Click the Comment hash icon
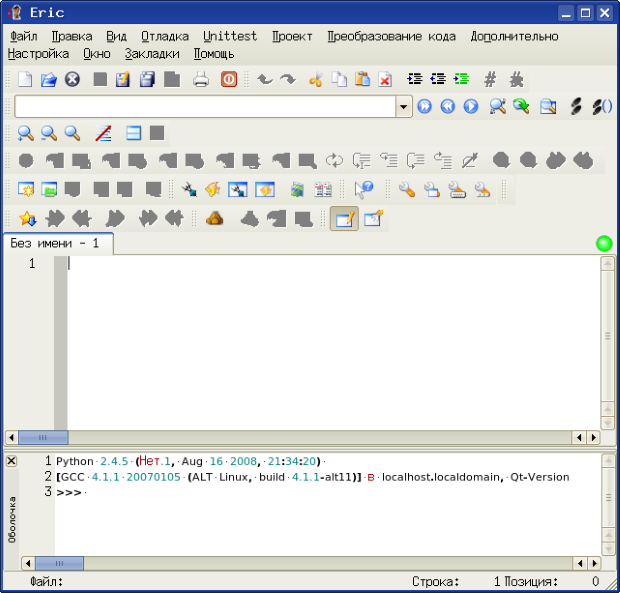 [x=489, y=80]
